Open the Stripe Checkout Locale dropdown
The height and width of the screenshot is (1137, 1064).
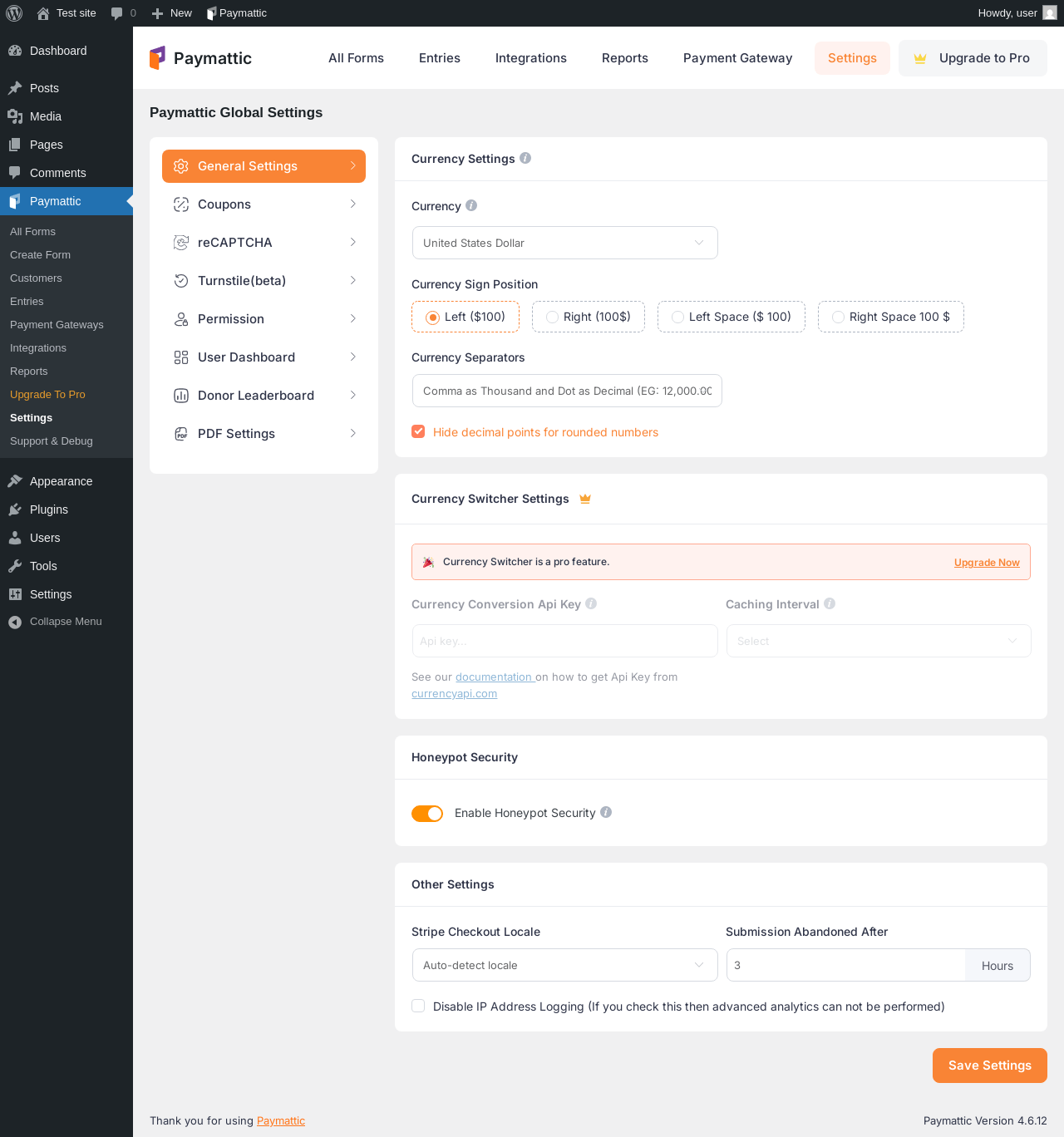[x=565, y=965]
